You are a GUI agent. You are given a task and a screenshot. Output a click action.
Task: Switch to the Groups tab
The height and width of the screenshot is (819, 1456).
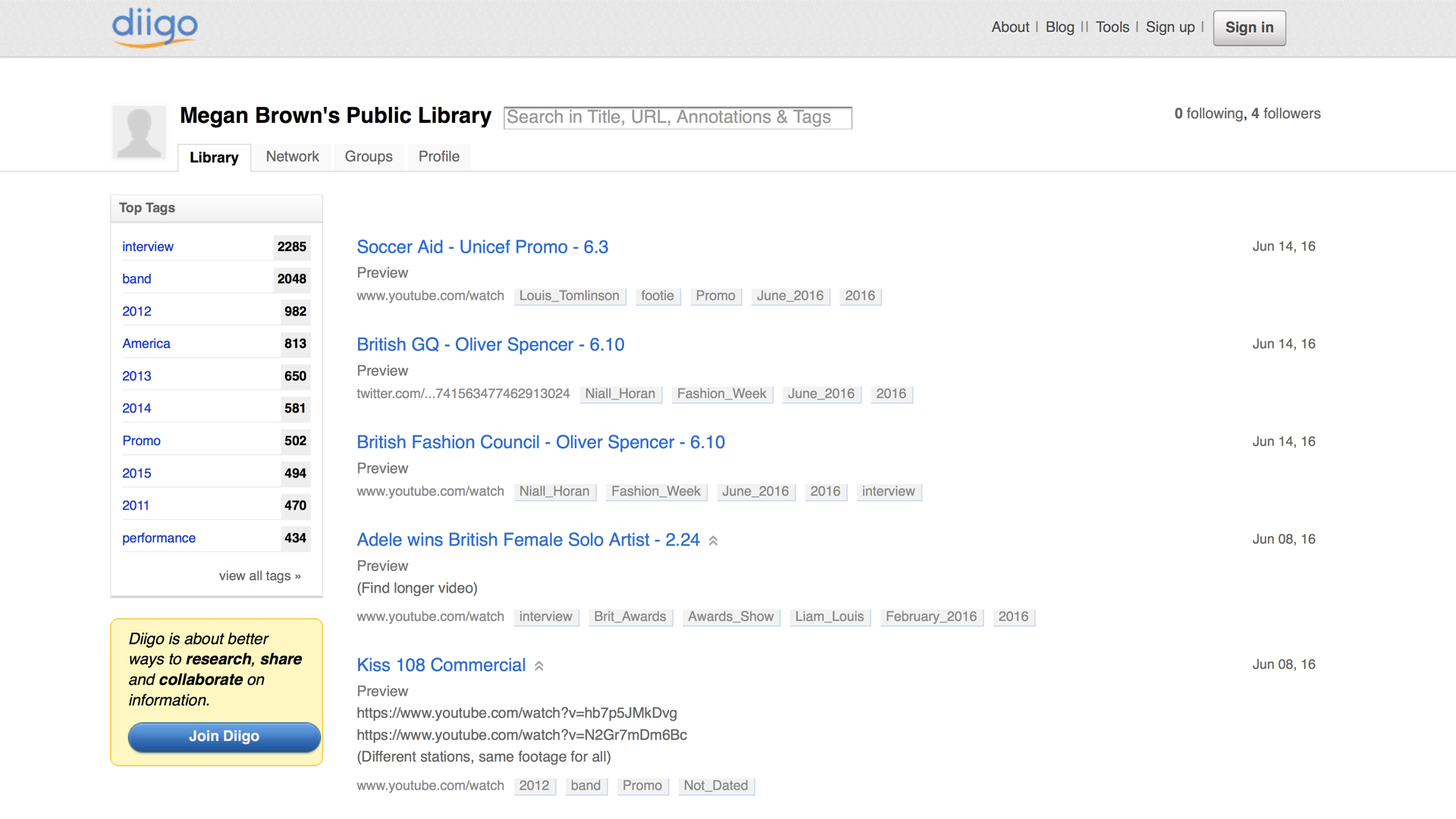(x=369, y=156)
